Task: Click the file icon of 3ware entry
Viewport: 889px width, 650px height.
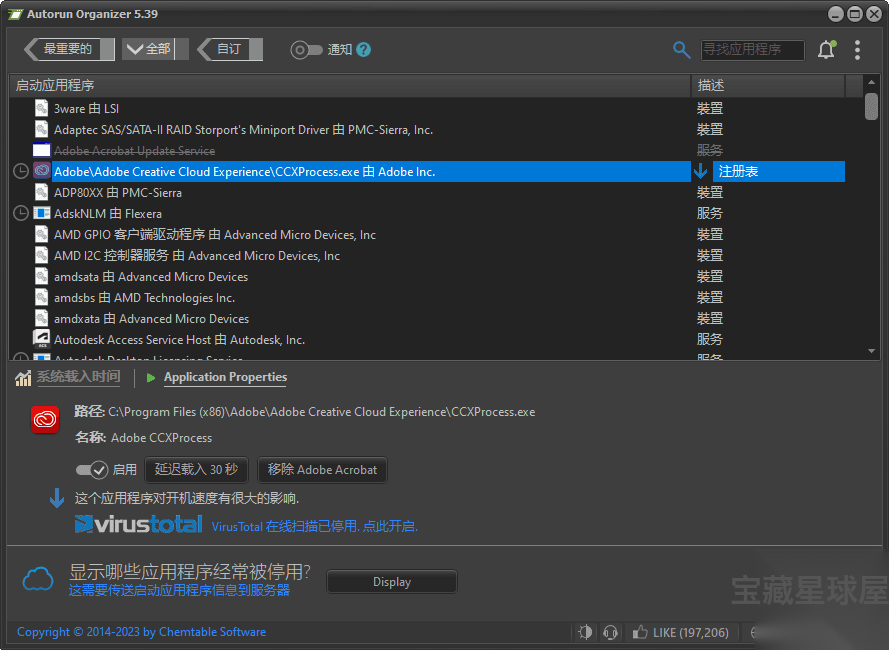Action: pos(41,108)
